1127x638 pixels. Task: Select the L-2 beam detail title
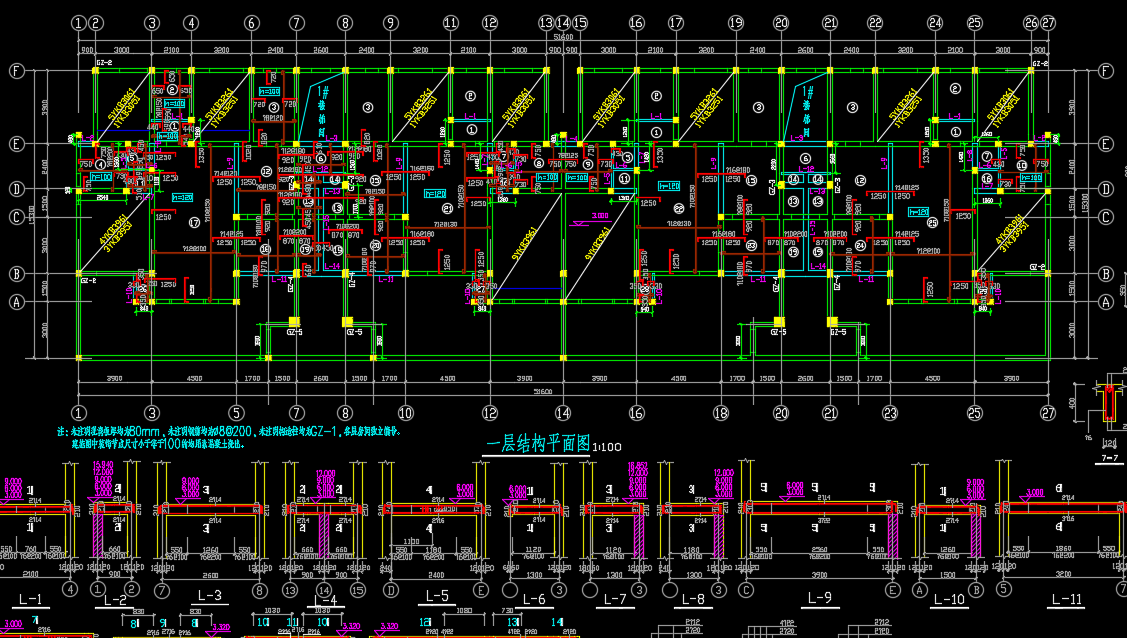[115, 600]
